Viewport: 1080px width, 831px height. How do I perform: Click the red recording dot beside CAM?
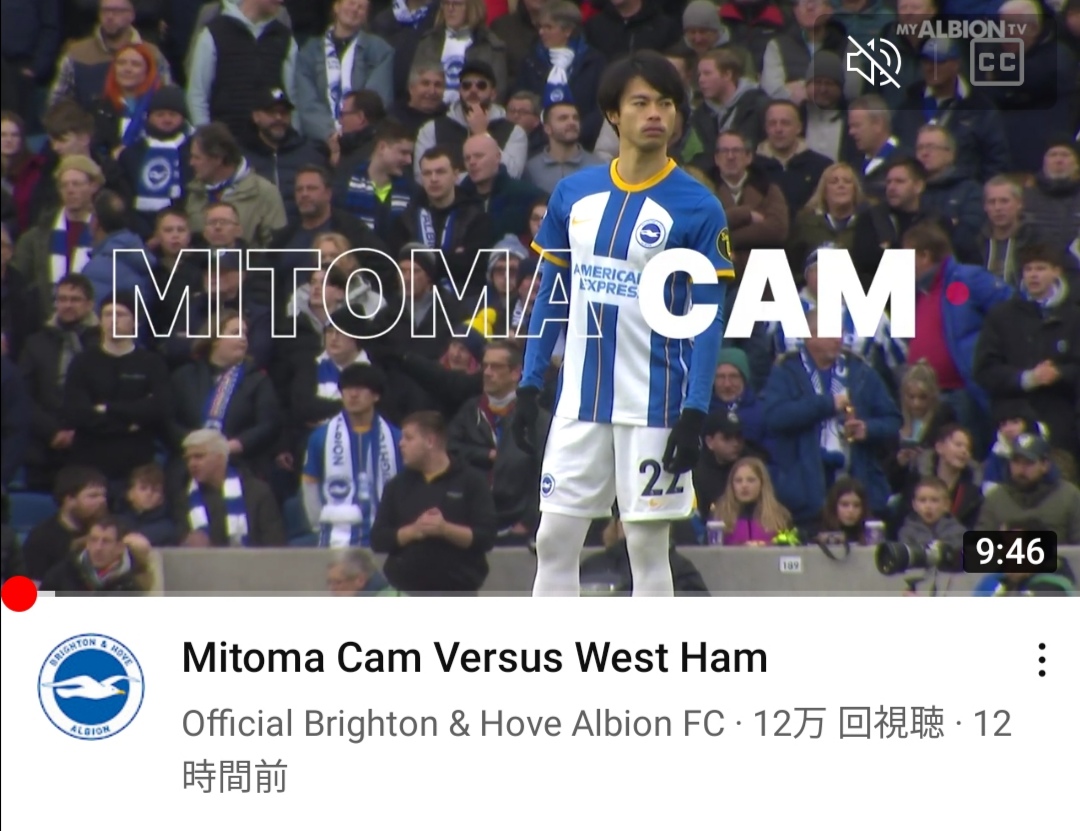pyautogui.click(x=957, y=294)
